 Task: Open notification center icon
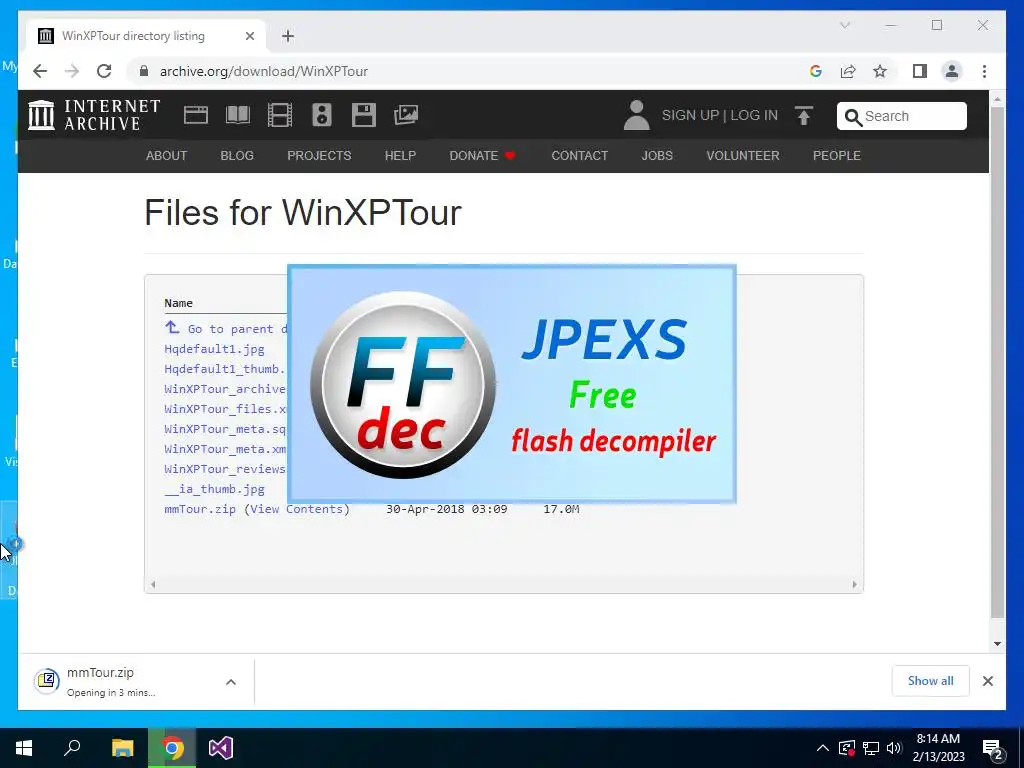(x=993, y=748)
